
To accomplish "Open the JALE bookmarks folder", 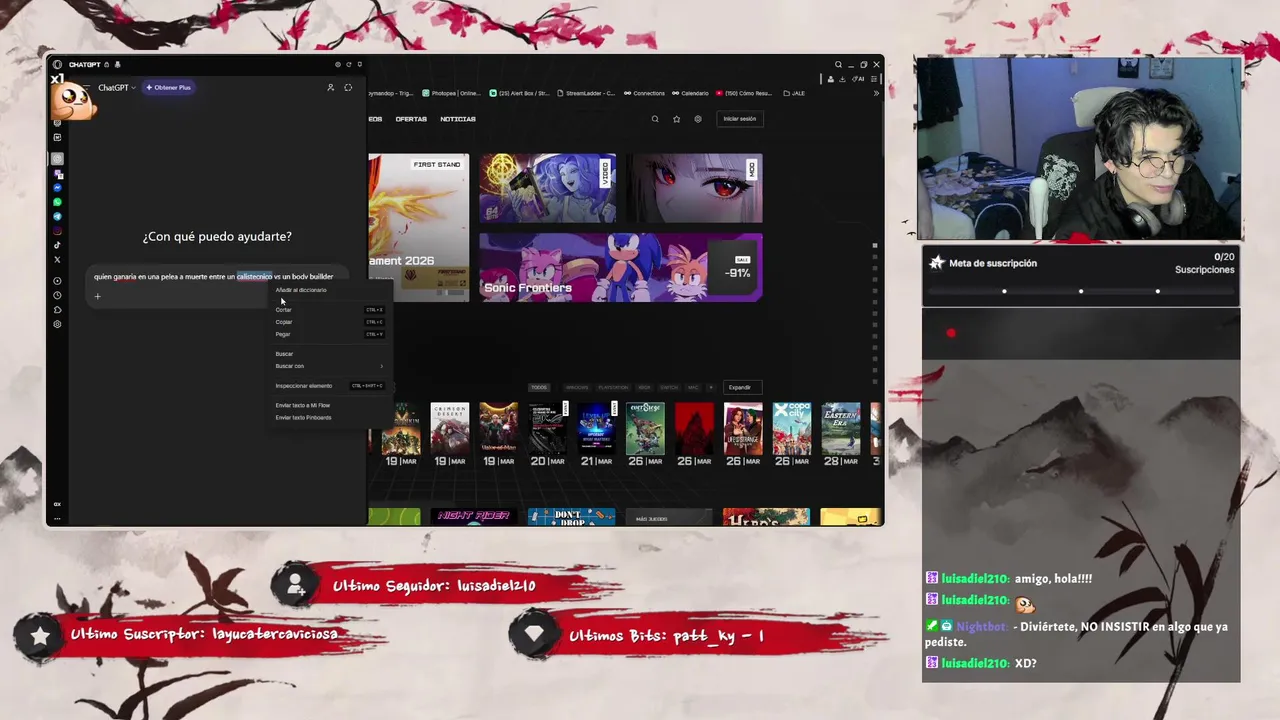I will tap(794, 93).
